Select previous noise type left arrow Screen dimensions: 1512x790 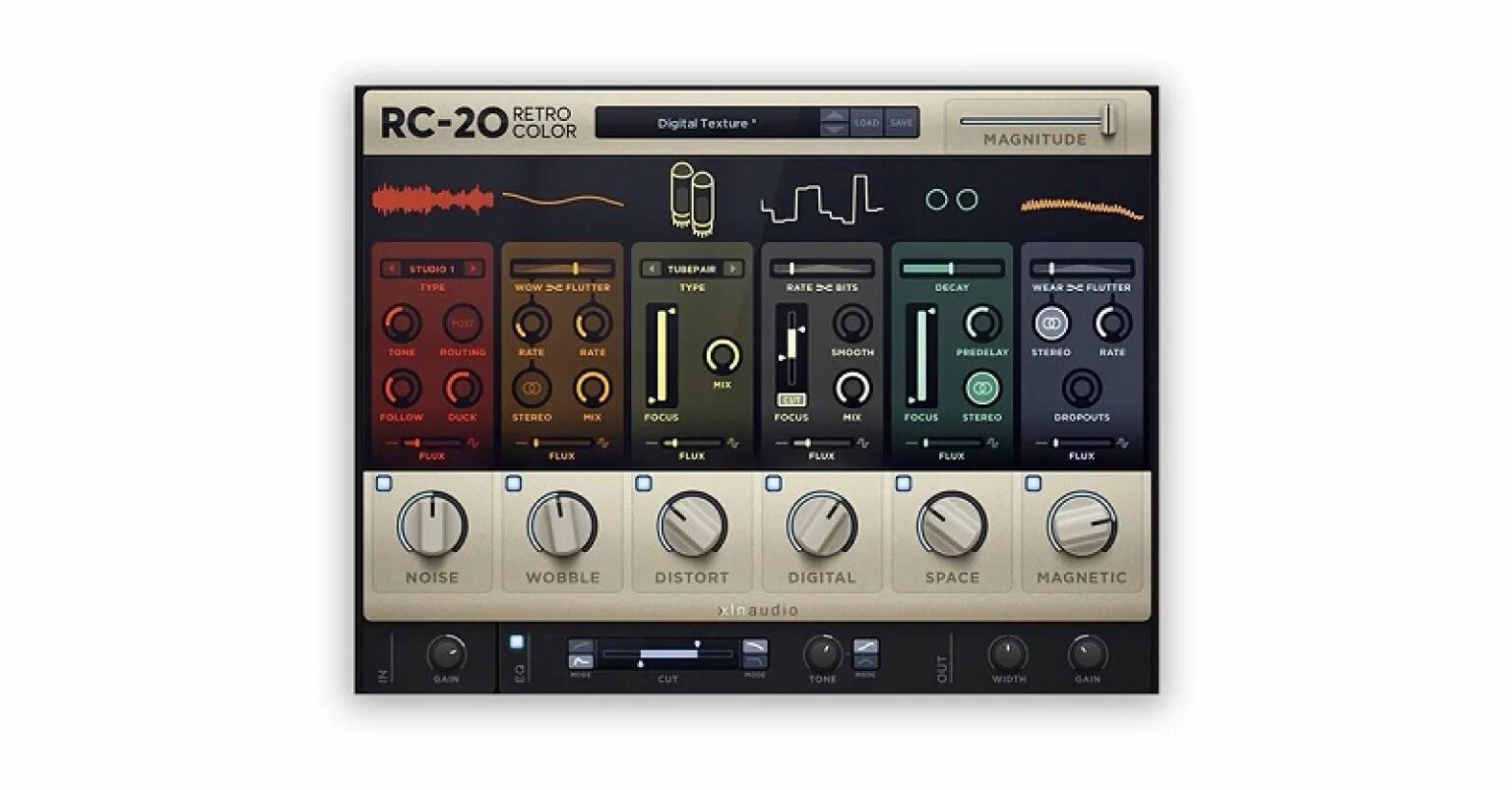tap(392, 269)
